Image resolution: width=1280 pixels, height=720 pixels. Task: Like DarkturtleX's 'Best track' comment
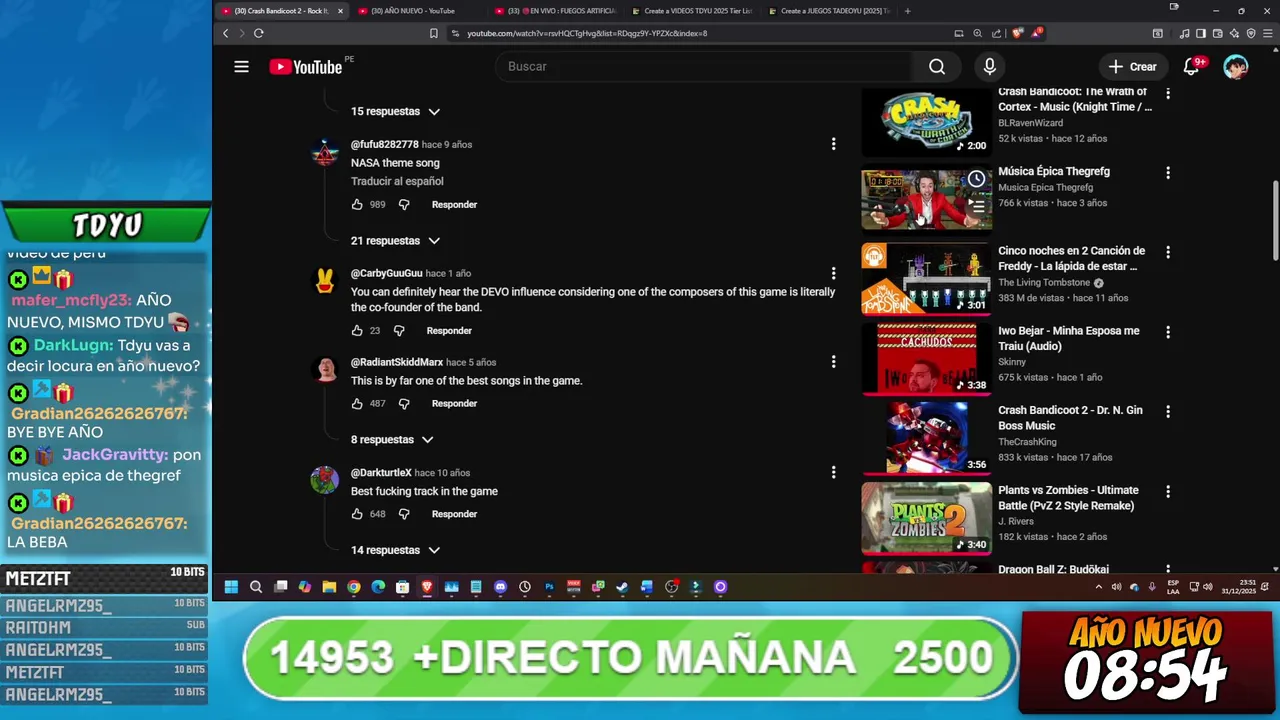coord(357,514)
